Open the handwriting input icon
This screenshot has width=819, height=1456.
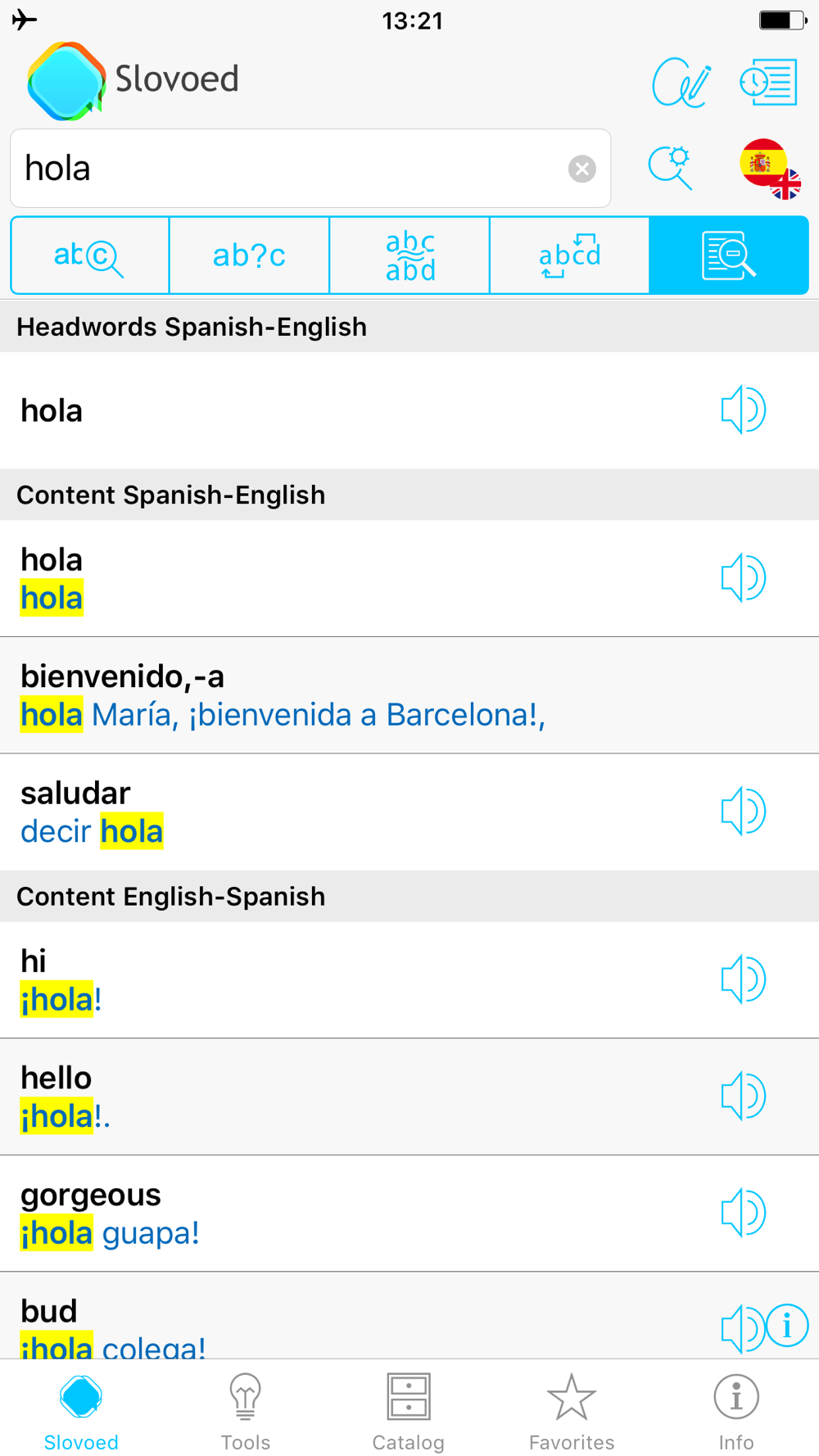click(681, 82)
